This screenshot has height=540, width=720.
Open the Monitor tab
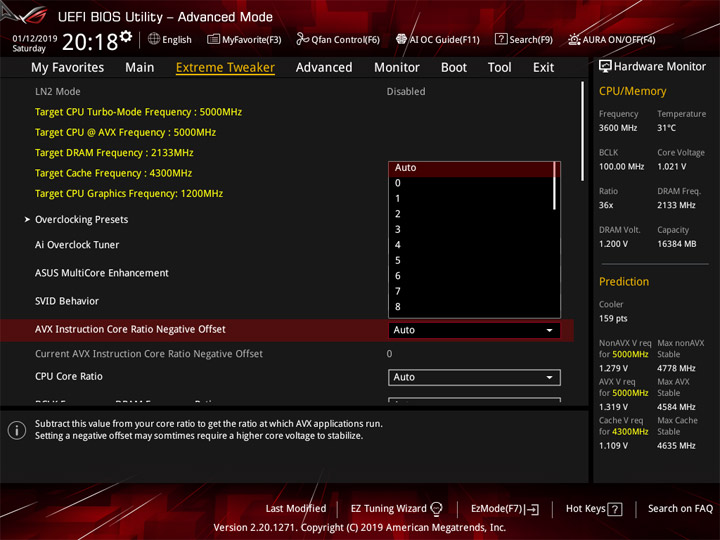click(x=397, y=68)
